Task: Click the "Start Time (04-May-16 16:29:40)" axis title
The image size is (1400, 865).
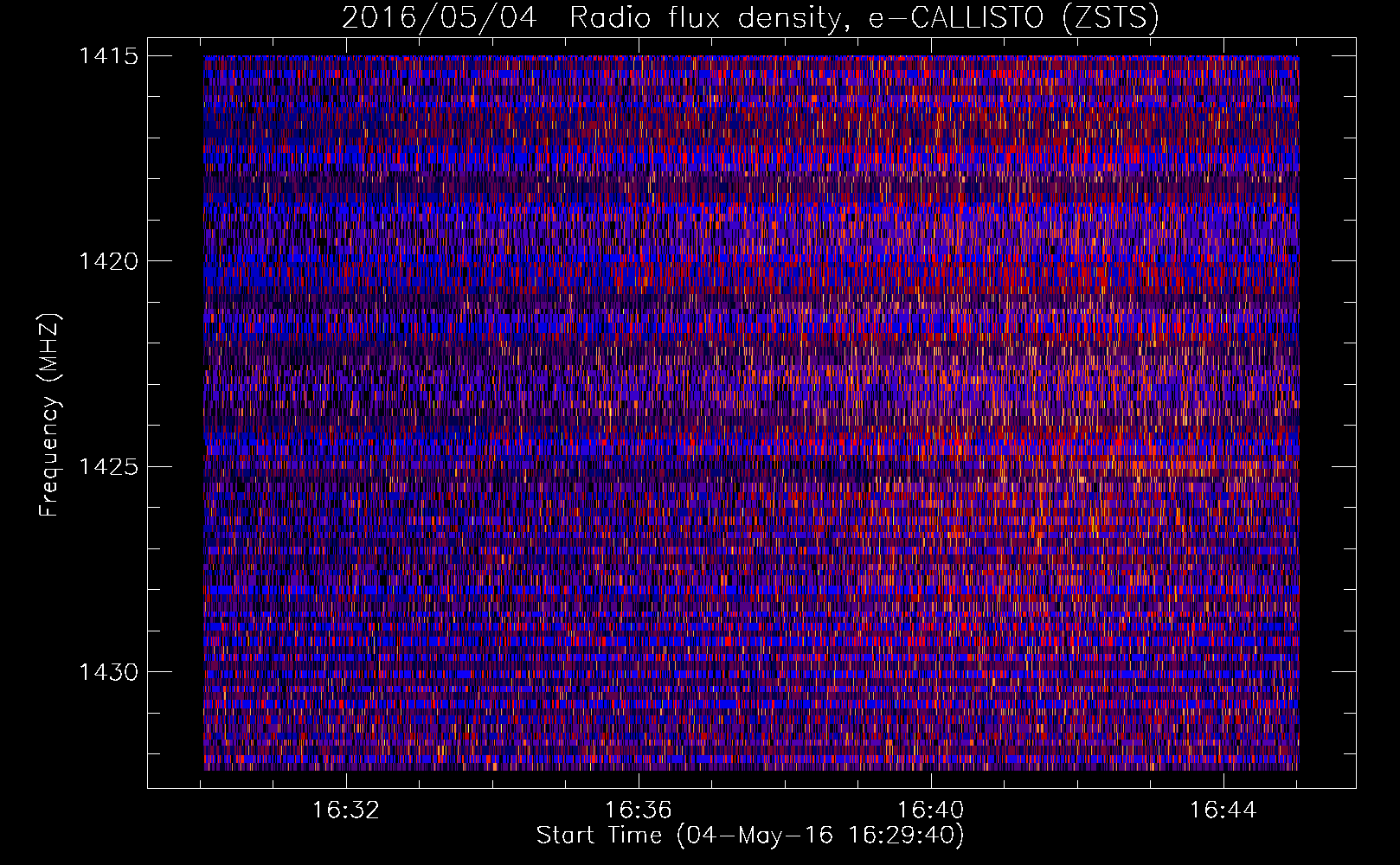Action: pos(750,836)
